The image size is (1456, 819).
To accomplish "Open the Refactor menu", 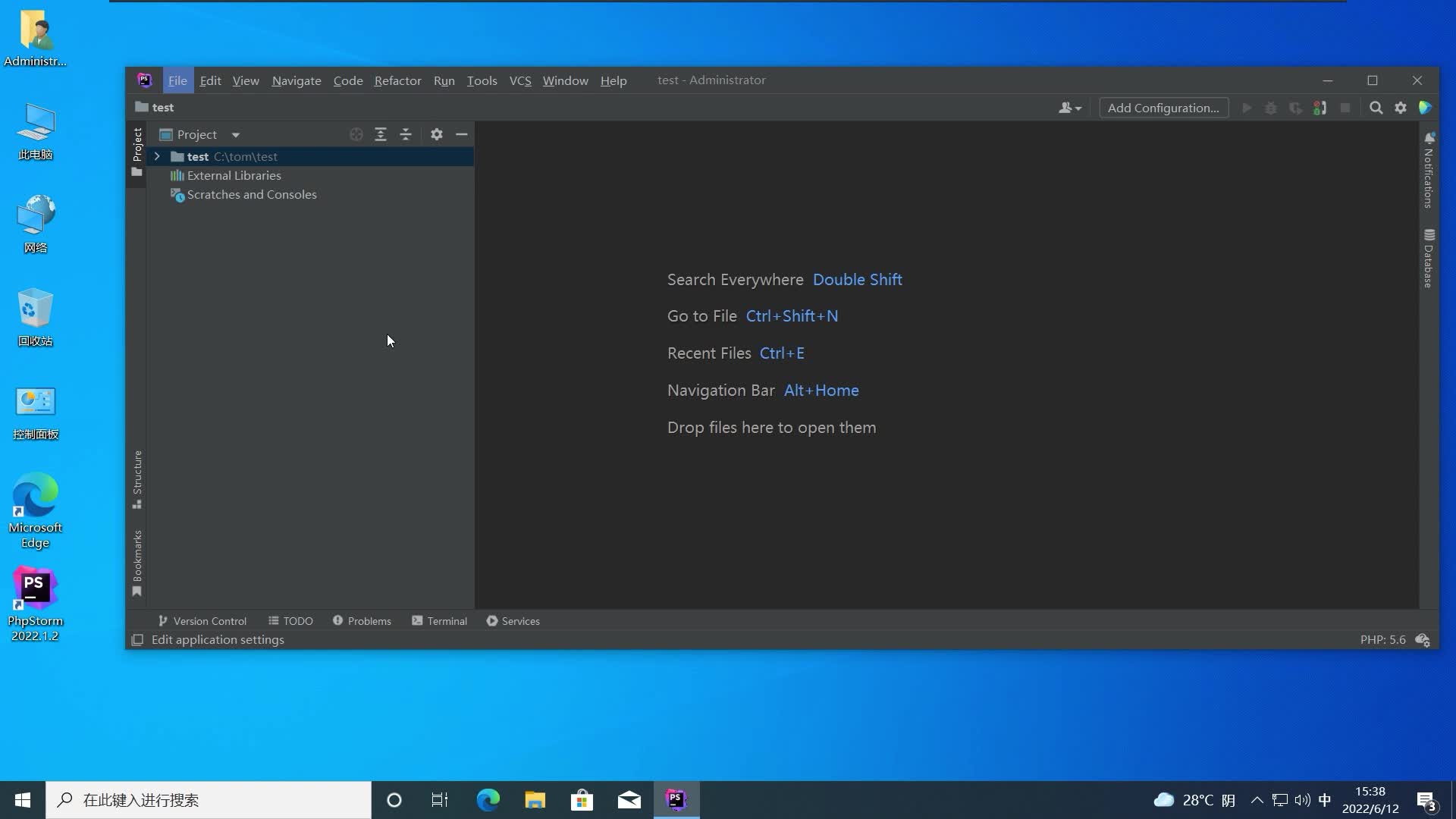I will click(397, 80).
